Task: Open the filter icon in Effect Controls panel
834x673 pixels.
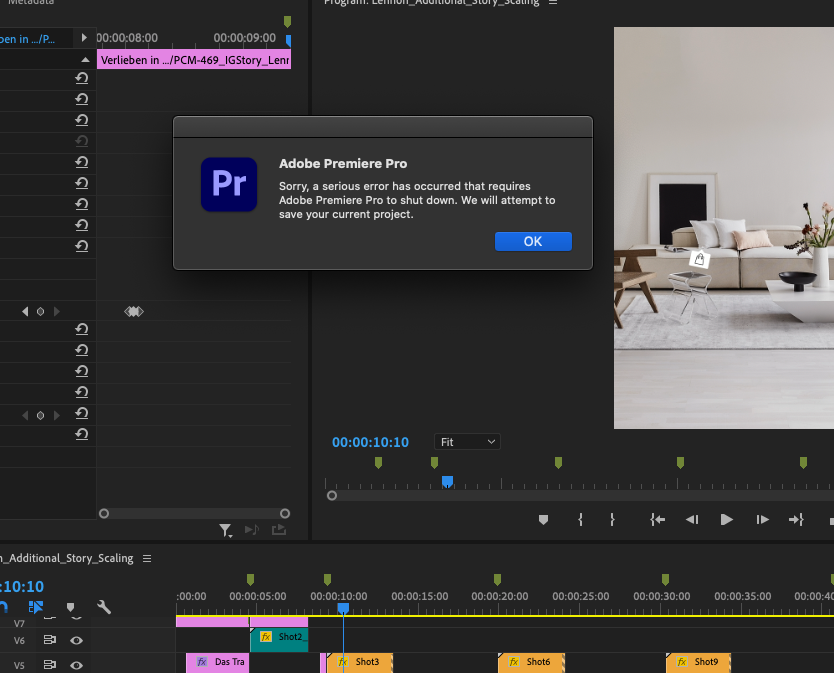Action: pyautogui.click(x=226, y=530)
